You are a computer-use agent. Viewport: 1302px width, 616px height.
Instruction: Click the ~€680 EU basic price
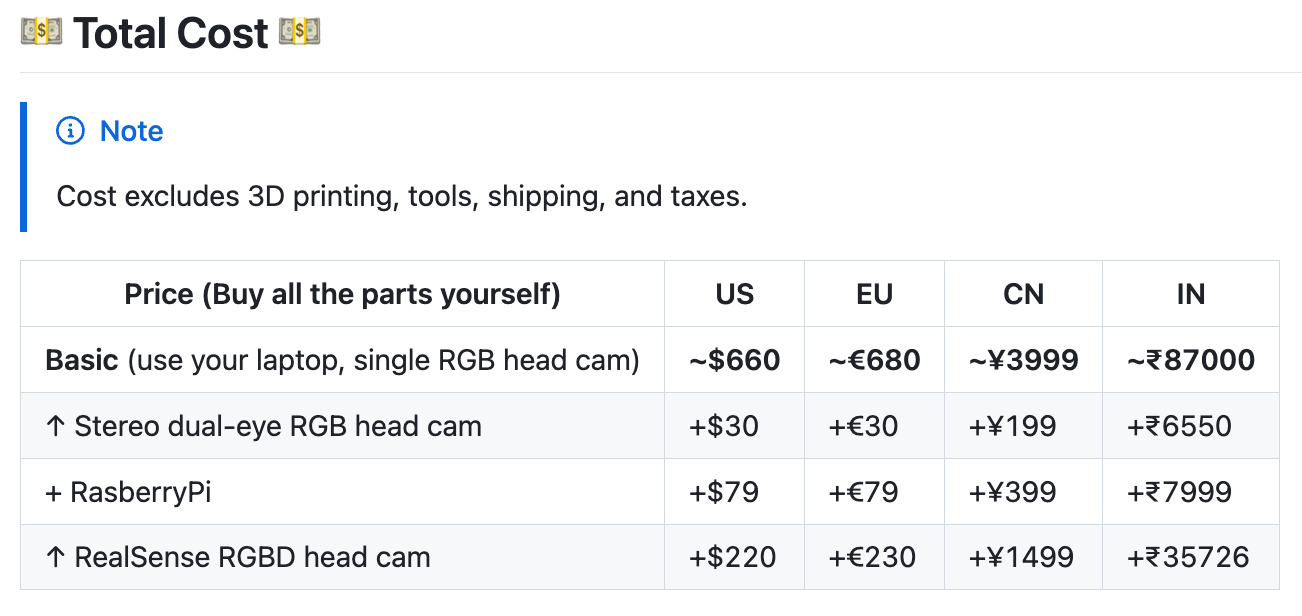tap(874, 360)
